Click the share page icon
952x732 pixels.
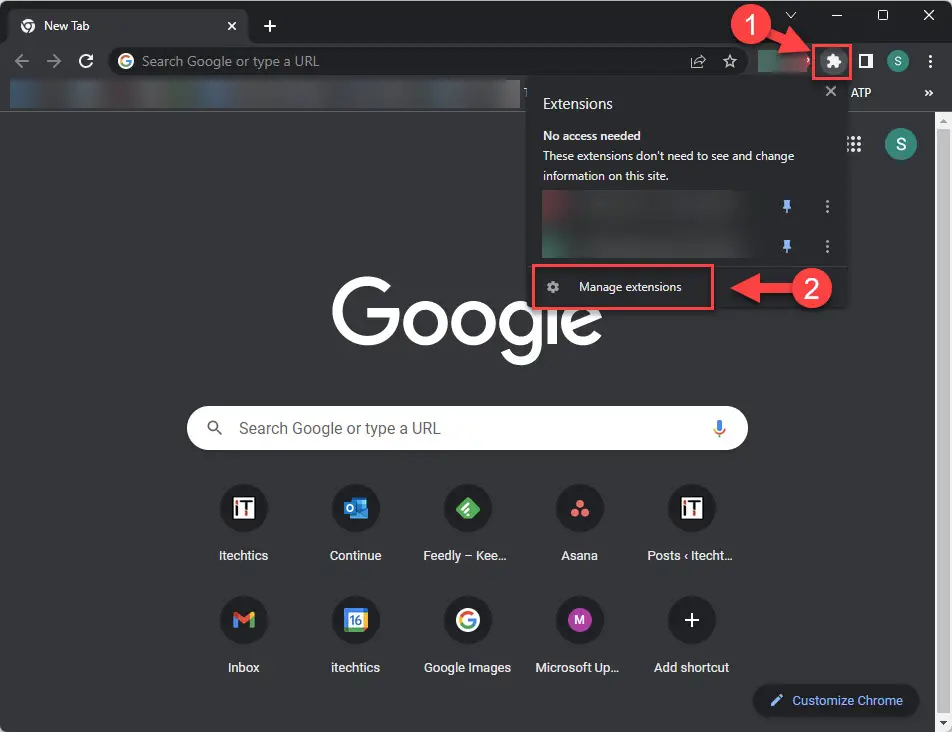pos(698,61)
